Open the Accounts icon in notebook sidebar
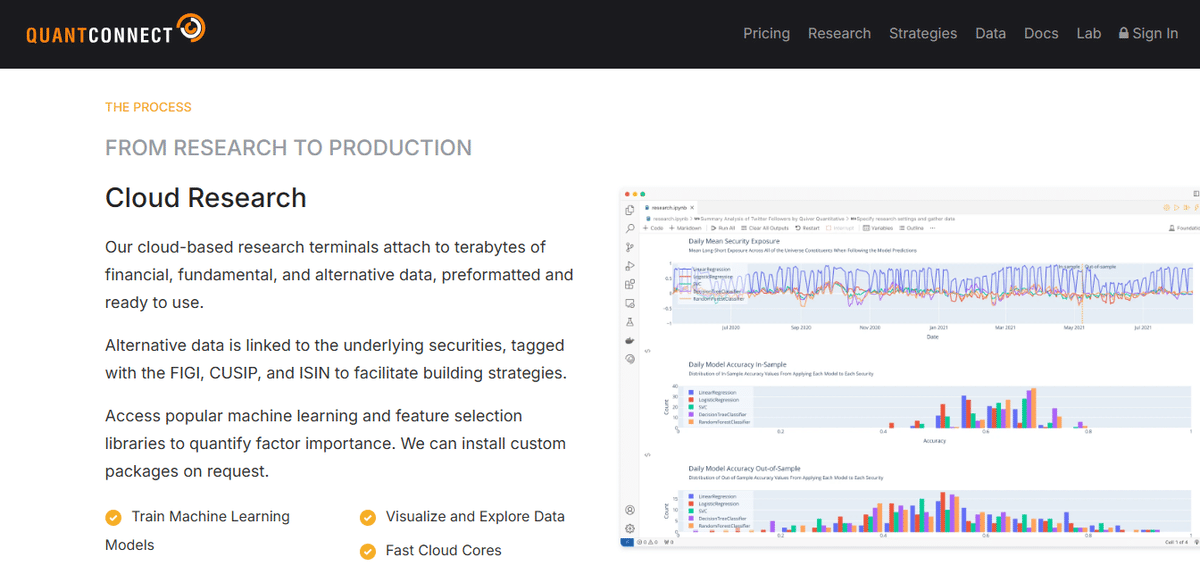The width and height of the screenshot is (1200, 565). pos(630,510)
